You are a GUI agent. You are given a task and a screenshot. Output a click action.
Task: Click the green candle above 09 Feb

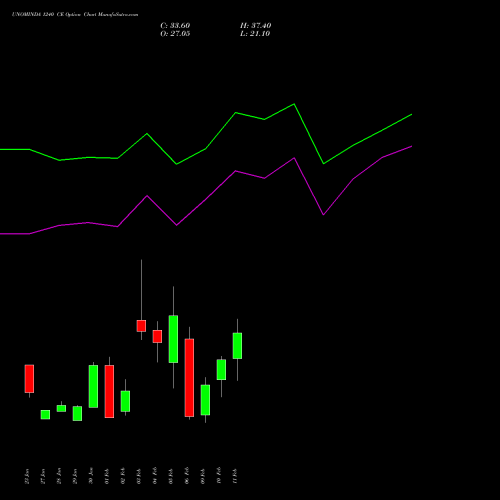205,400
